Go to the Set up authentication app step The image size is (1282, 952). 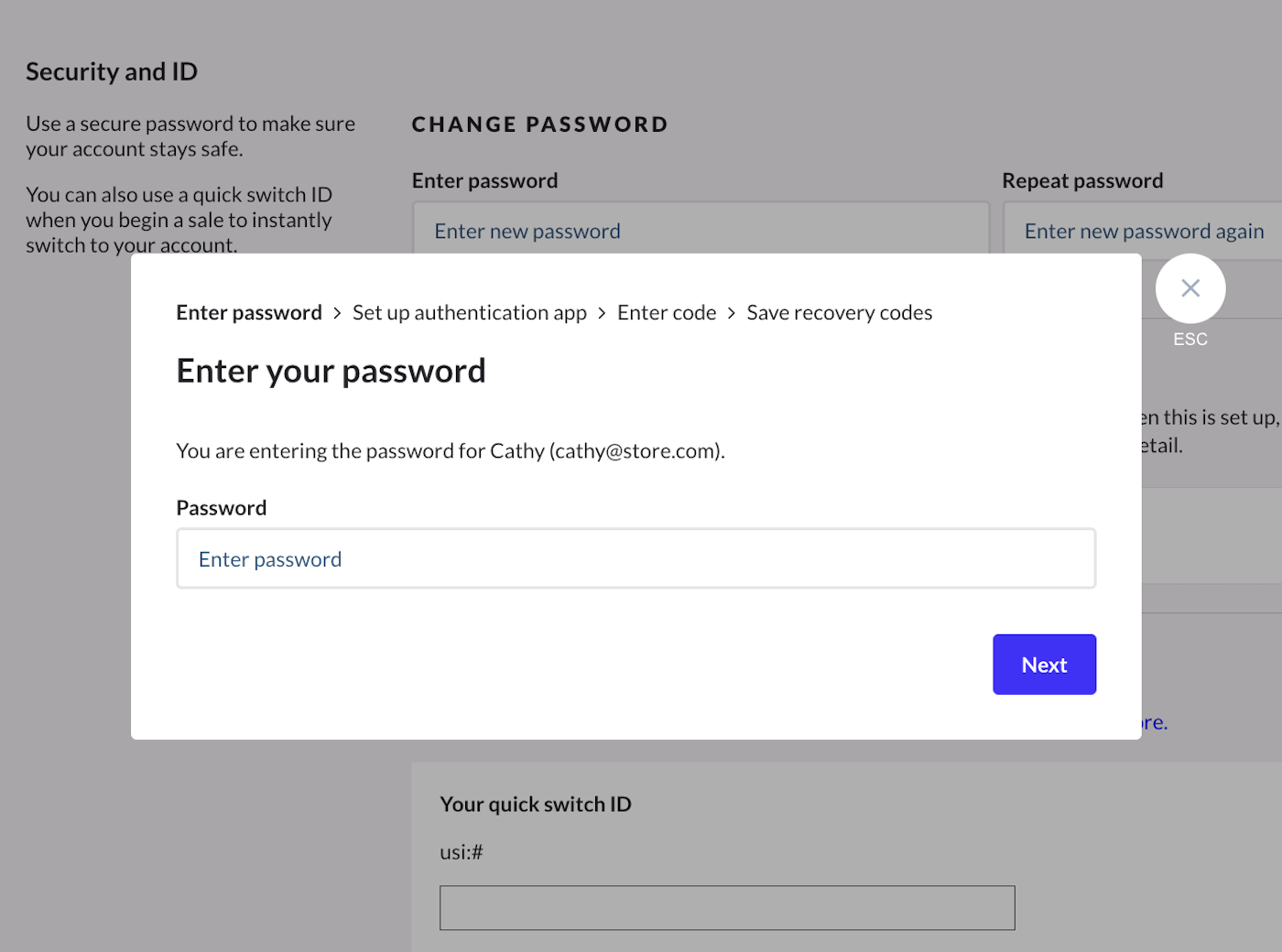[469, 313]
